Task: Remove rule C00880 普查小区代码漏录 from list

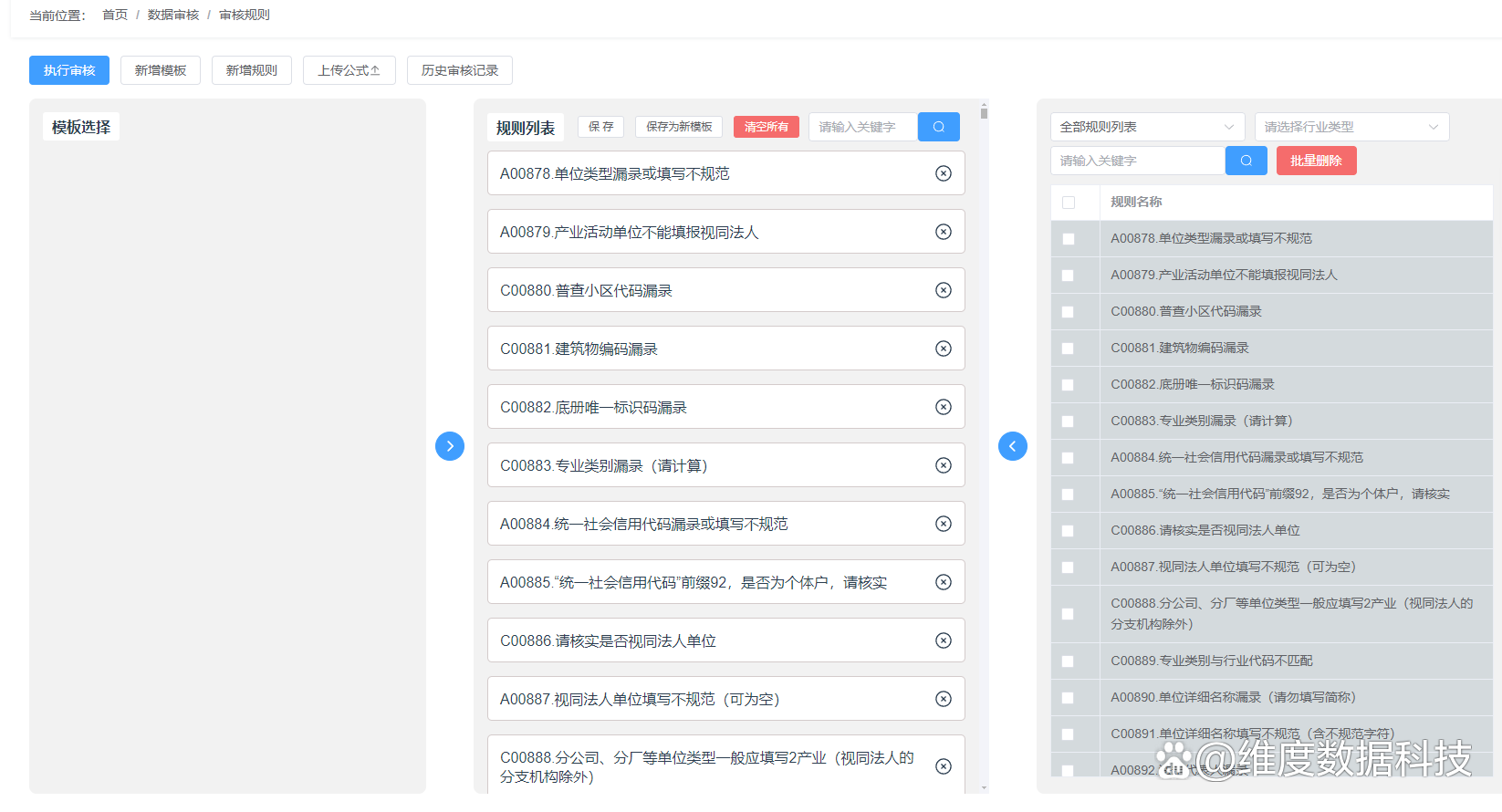Action: [x=944, y=290]
